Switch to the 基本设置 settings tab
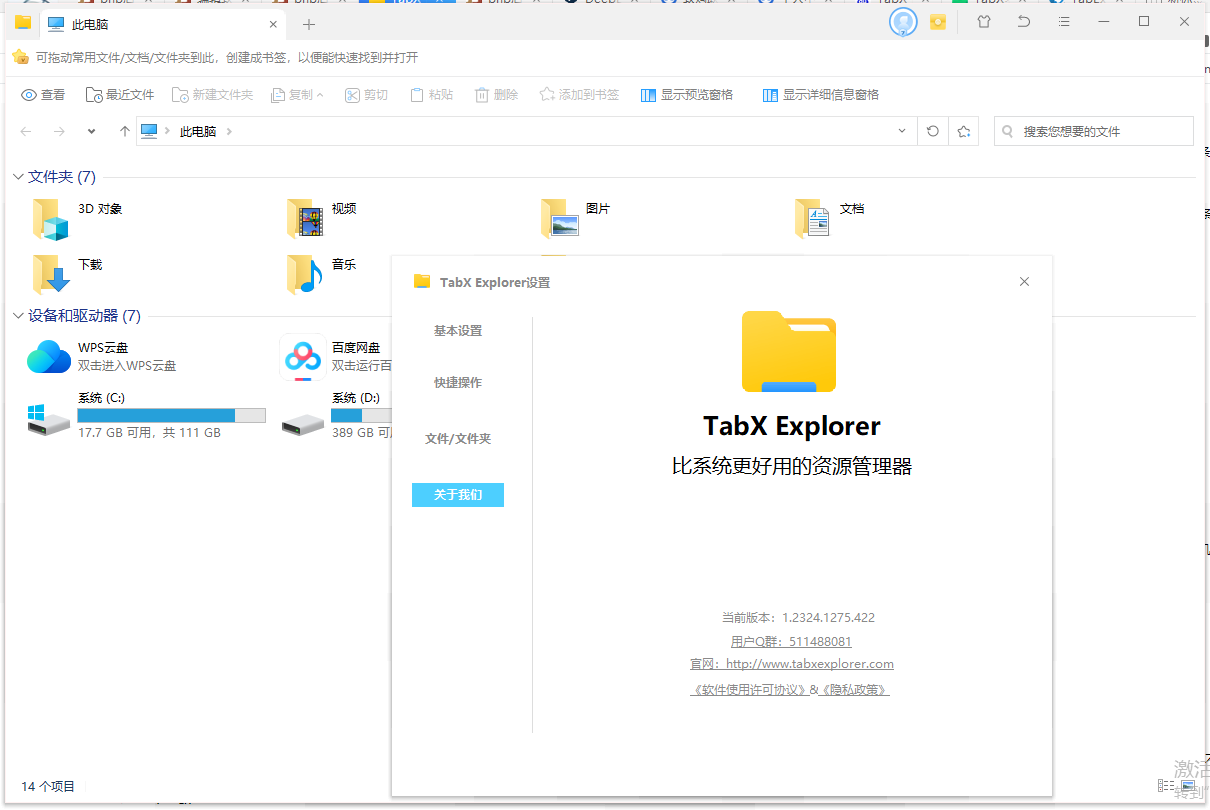The width and height of the screenshot is (1210, 810). click(457, 330)
